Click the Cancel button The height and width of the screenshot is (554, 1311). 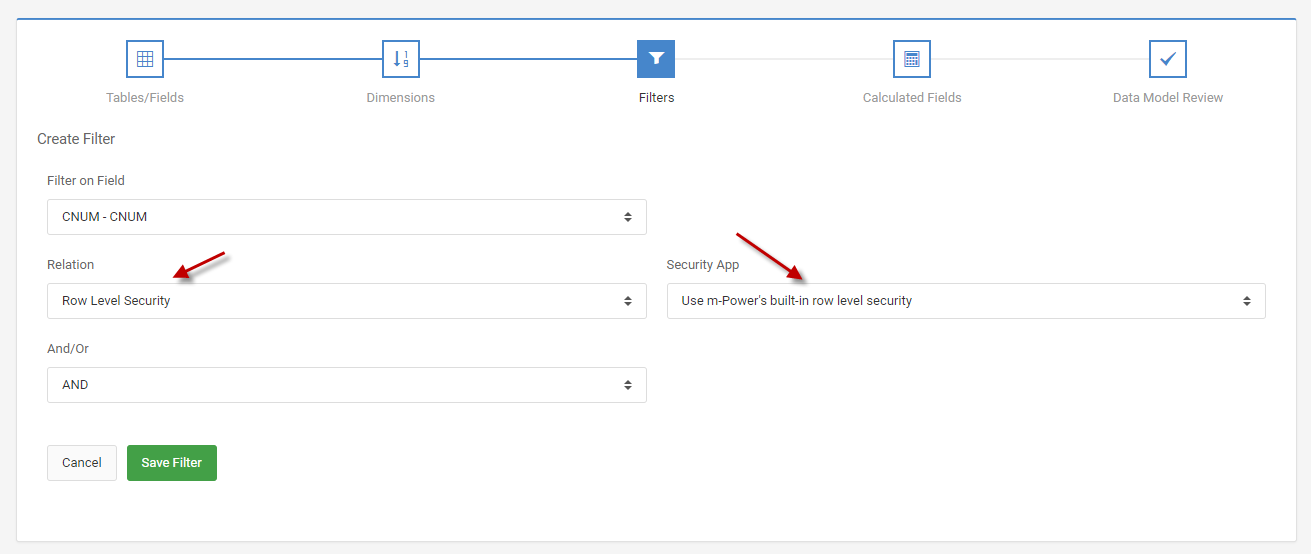click(x=82, y=463)
